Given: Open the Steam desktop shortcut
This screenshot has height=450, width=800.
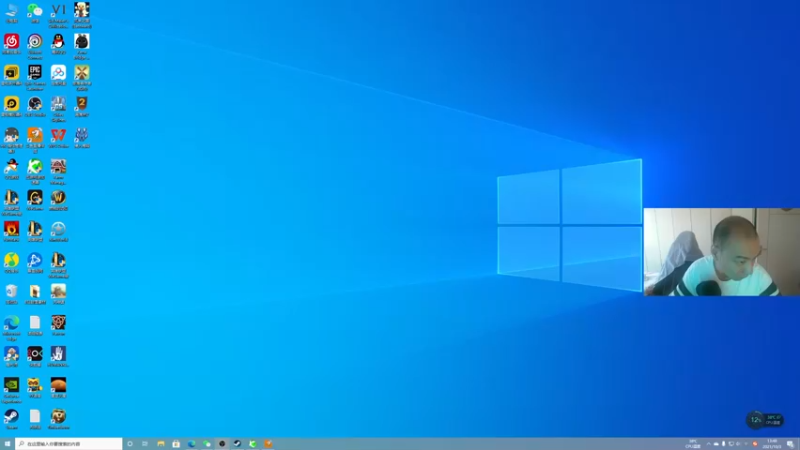Looking at the screenshot, I should pos(11,419).
